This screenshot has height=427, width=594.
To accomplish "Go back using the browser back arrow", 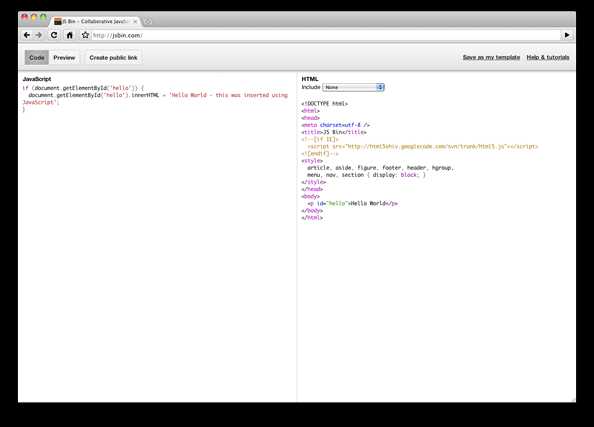I will click(x=27, y=35).
